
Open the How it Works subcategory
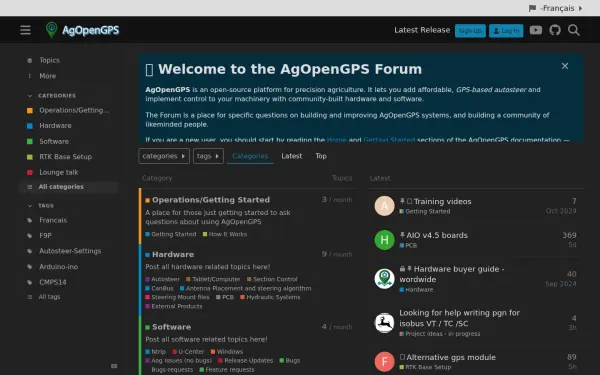click(x=225, y=234)
